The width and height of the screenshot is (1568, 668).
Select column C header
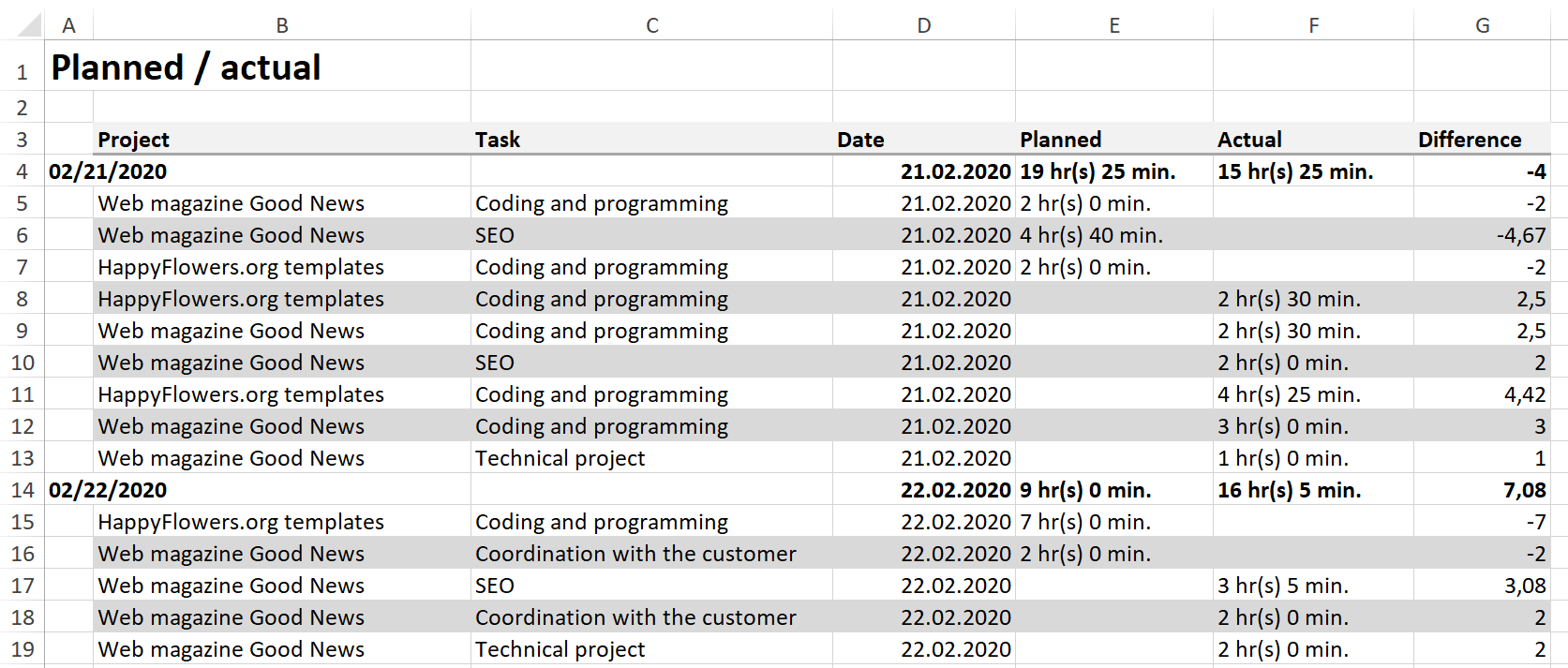click(651, 25)
